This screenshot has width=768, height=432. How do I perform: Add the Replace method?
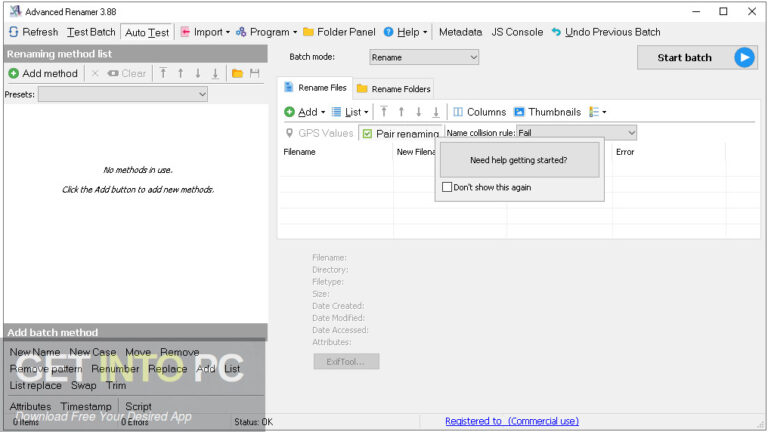168,369
